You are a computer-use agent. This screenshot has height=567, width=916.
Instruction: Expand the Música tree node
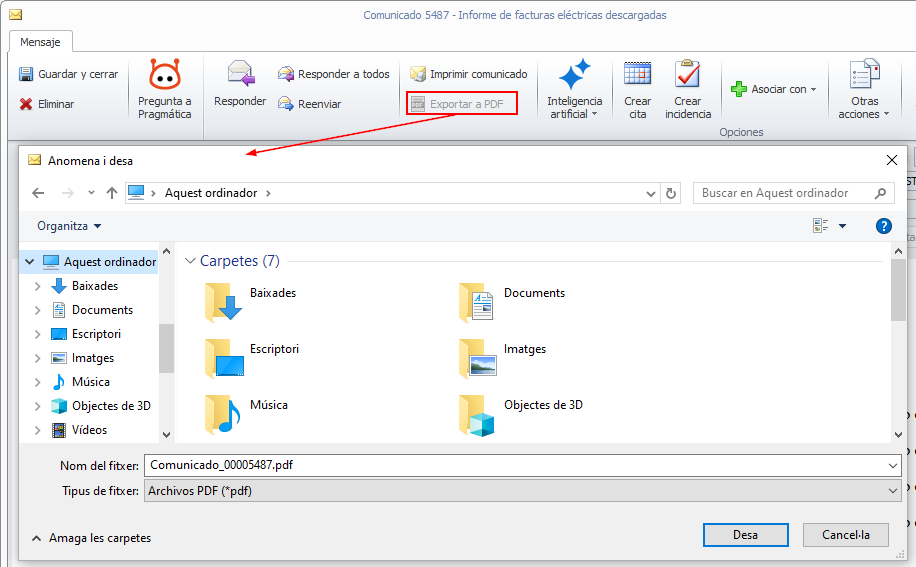click(x=37, y=382)
